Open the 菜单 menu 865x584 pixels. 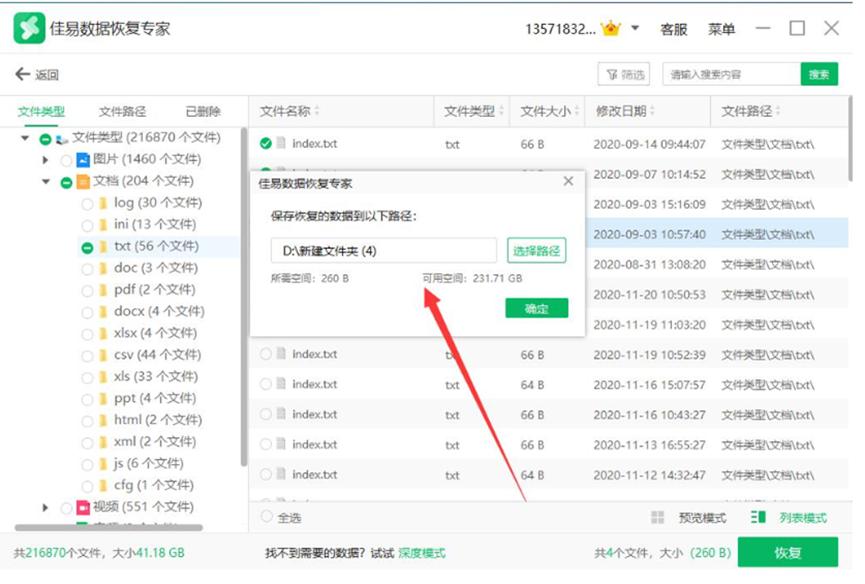tap(722, 28)
